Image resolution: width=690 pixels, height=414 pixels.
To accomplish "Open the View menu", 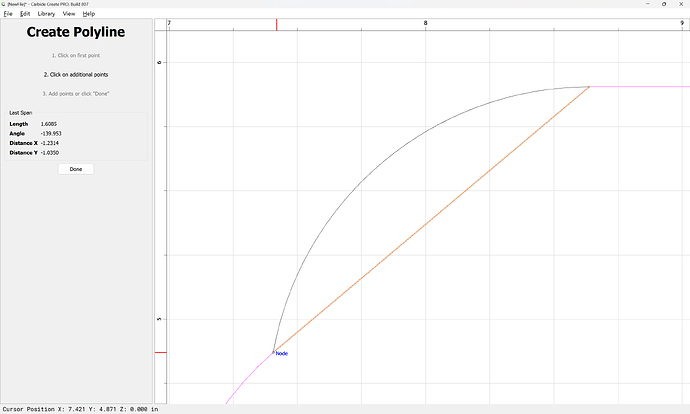I will pos(69,14).
